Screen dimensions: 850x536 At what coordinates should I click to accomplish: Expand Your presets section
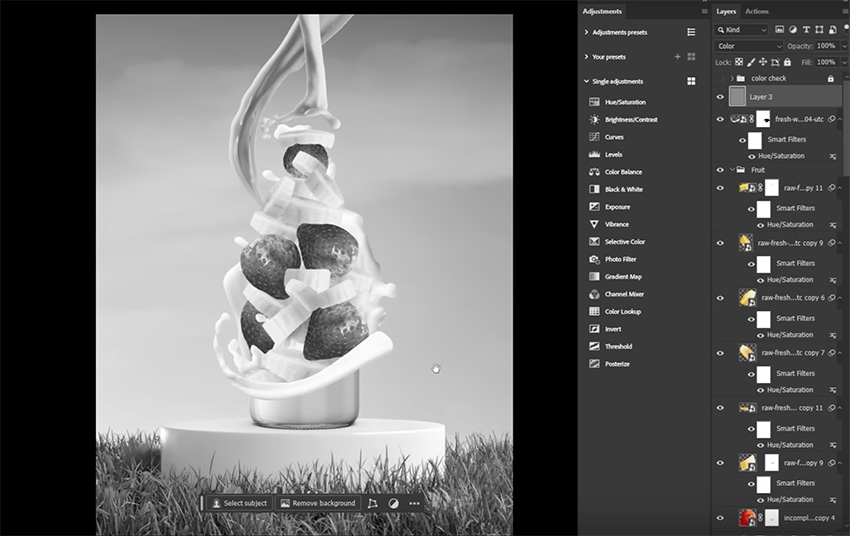click(587, 56)
